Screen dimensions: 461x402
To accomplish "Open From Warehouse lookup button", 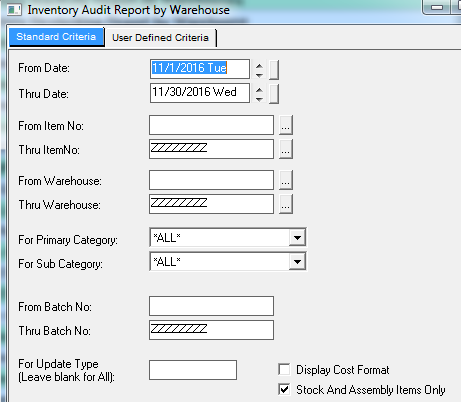I will tap(286, 180).
